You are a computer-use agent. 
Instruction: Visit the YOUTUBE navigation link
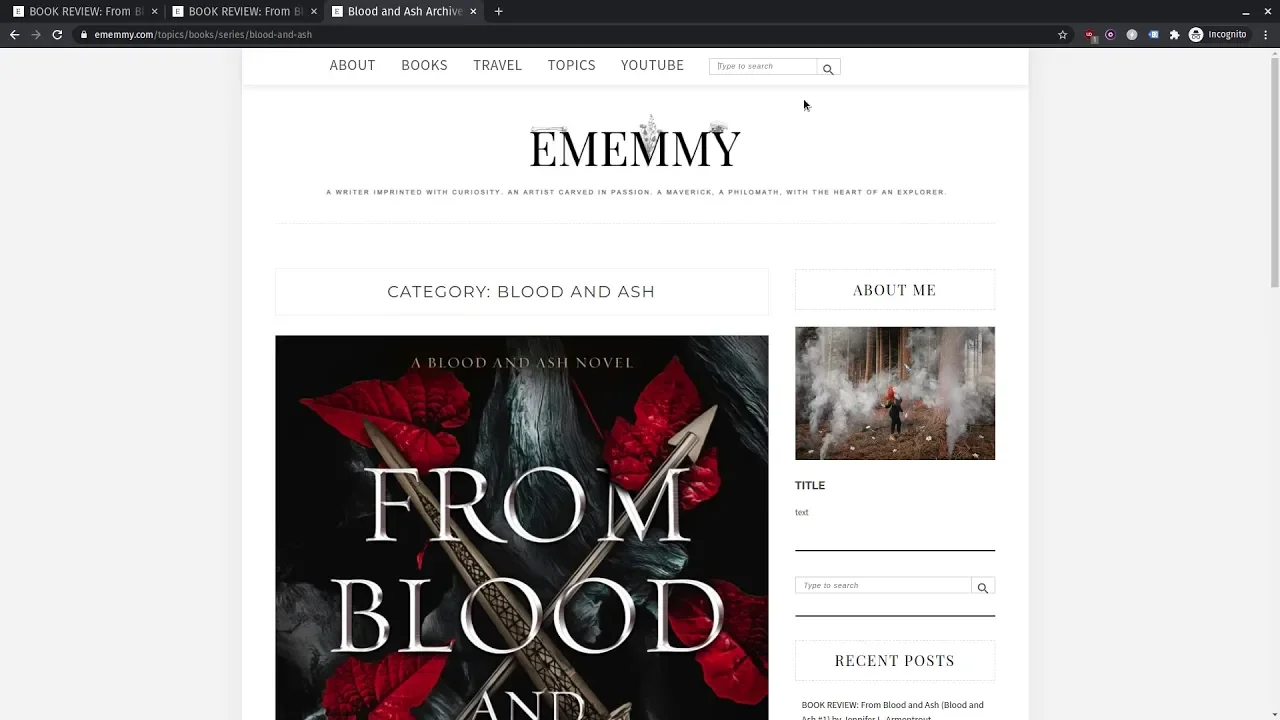pyautogui.click(x=652, y=65)
